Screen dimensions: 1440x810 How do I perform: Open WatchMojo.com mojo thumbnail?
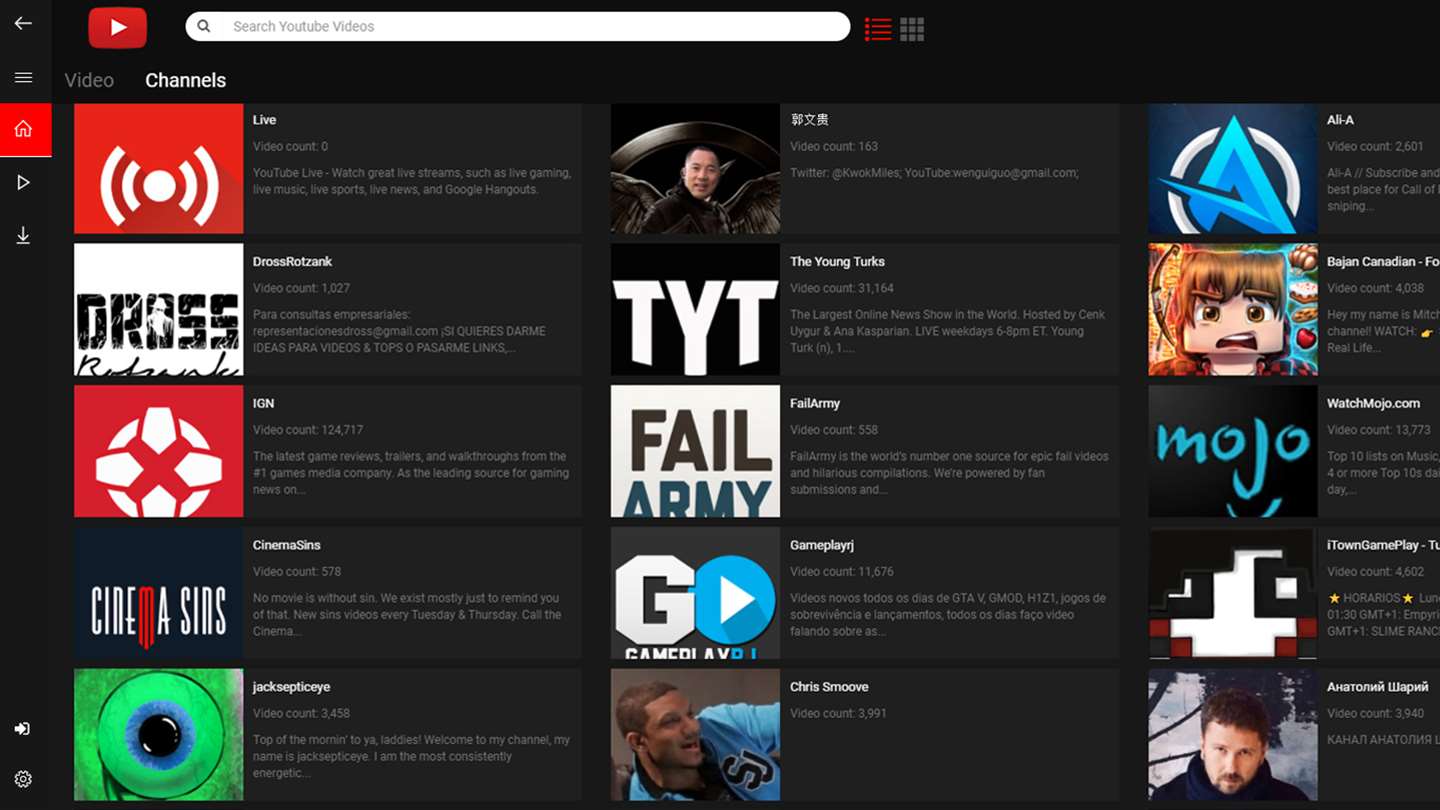[x=1233, y=452]
